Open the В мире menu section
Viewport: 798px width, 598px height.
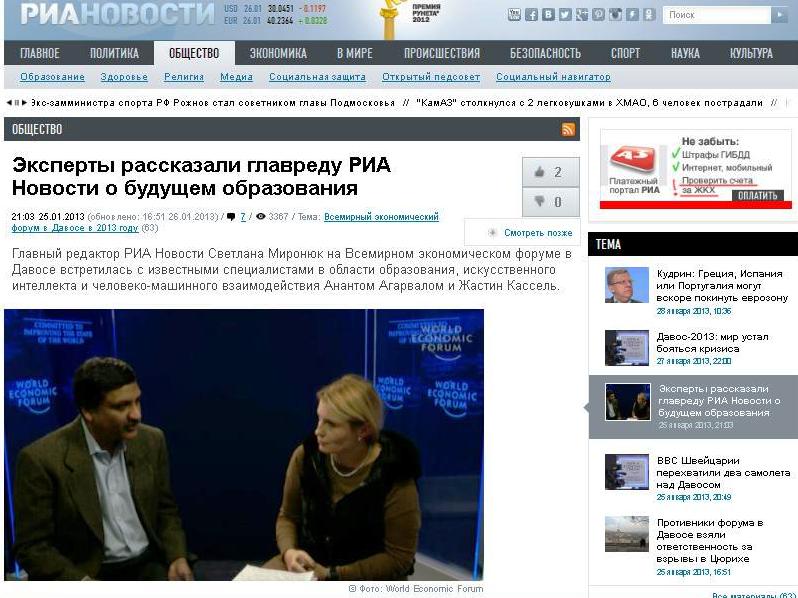point(355,53)
